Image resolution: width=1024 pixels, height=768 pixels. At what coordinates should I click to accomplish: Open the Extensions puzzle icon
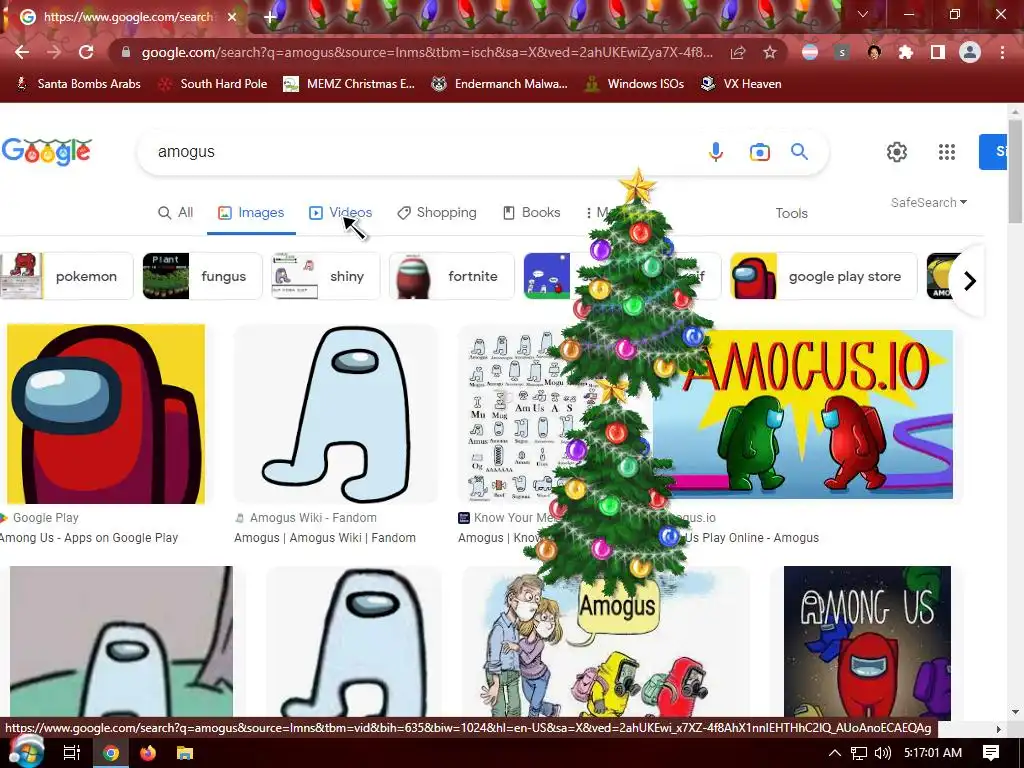906,52
